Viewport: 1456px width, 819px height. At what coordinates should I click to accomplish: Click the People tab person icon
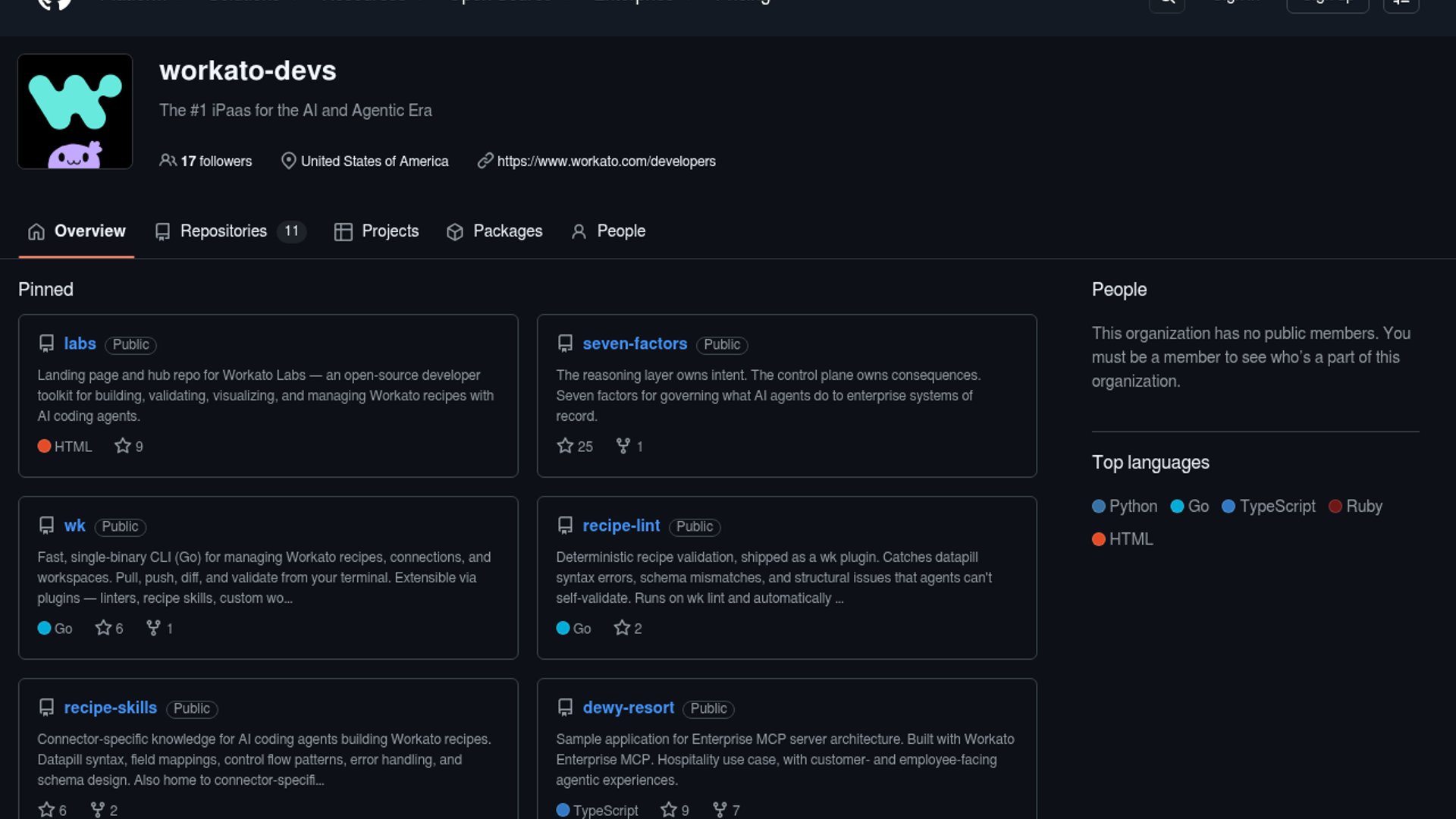click(579, 231)
